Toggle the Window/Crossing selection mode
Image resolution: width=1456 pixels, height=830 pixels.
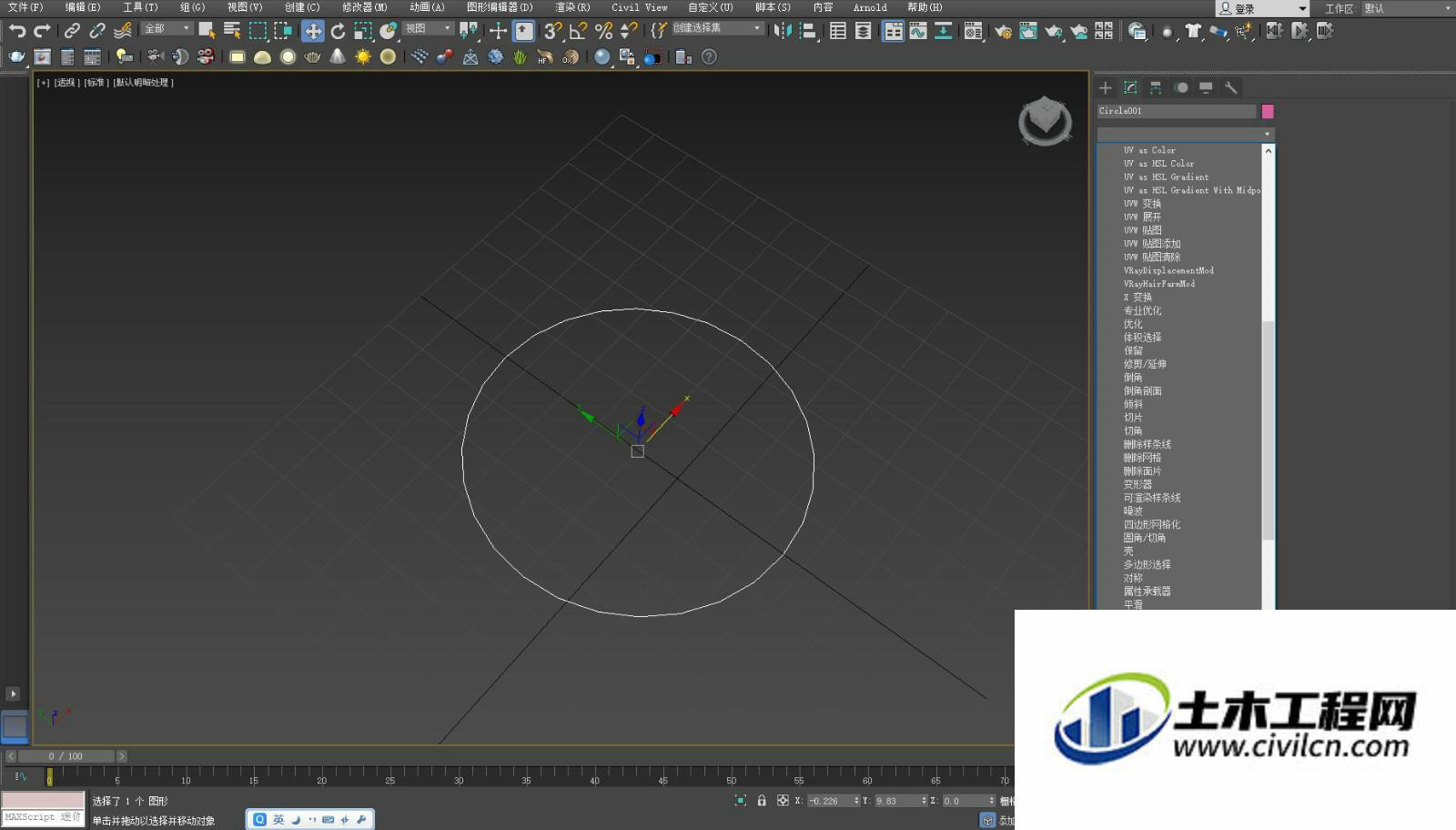point(283,31)
